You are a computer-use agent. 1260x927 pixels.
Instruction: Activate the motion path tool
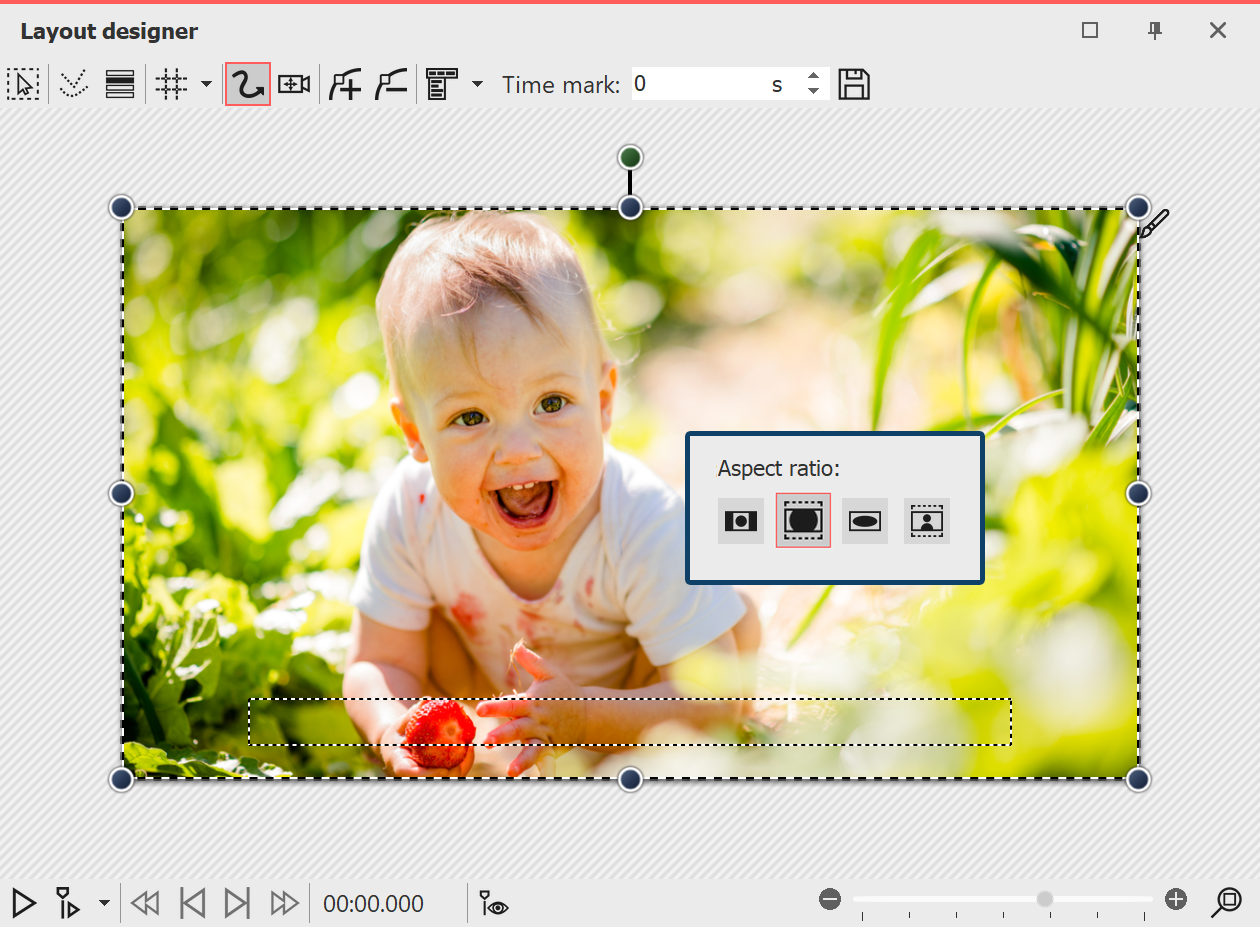247,84
